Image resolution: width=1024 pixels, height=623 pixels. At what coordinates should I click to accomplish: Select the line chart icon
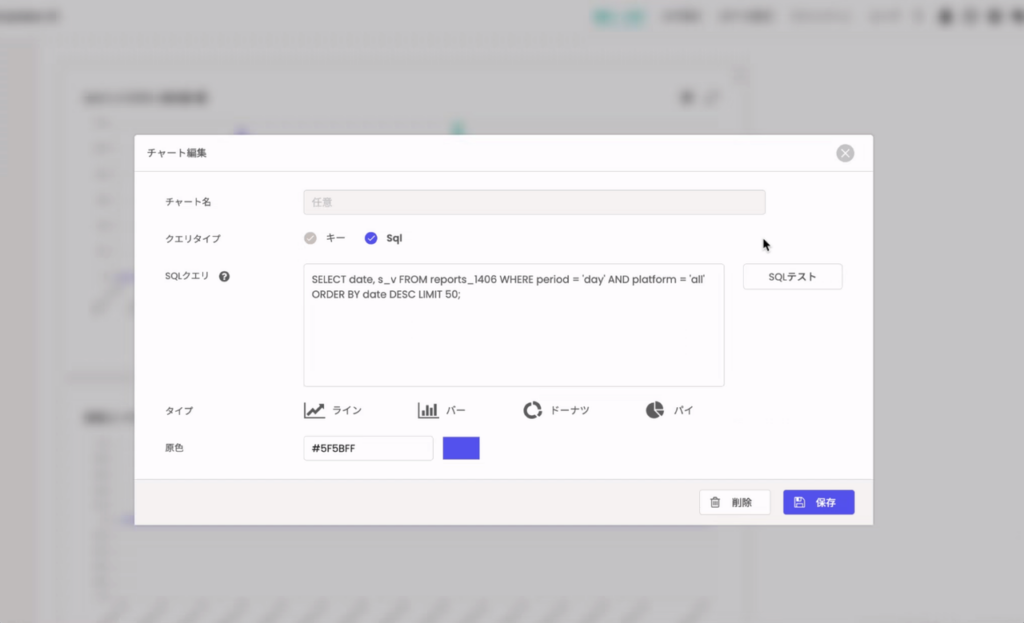[315, 410]
